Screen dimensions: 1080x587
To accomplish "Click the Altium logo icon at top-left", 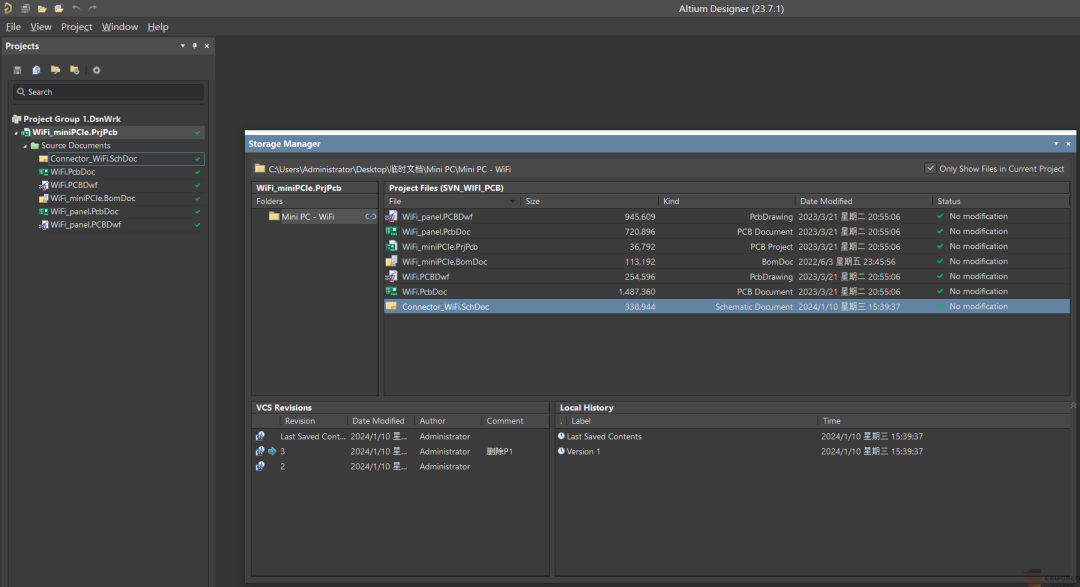I will point(8,8).
